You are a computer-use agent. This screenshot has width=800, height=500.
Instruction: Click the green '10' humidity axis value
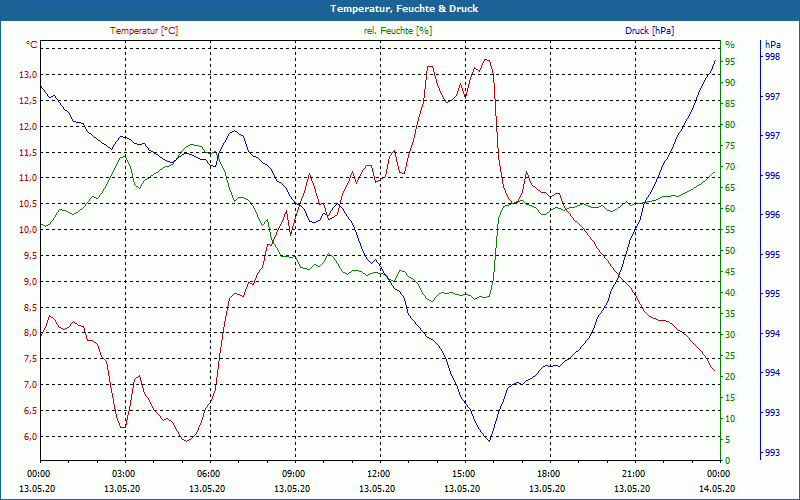pos(730,419)
